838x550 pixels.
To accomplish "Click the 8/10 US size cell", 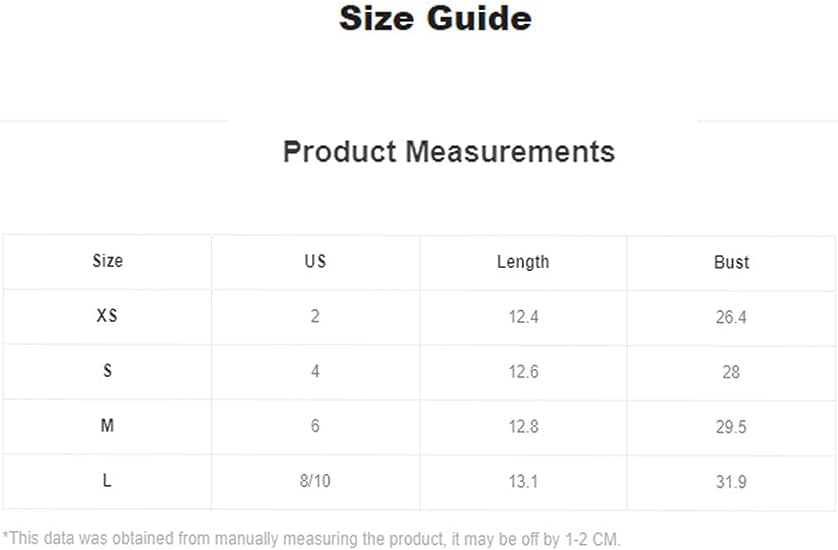I will (315, 481).
